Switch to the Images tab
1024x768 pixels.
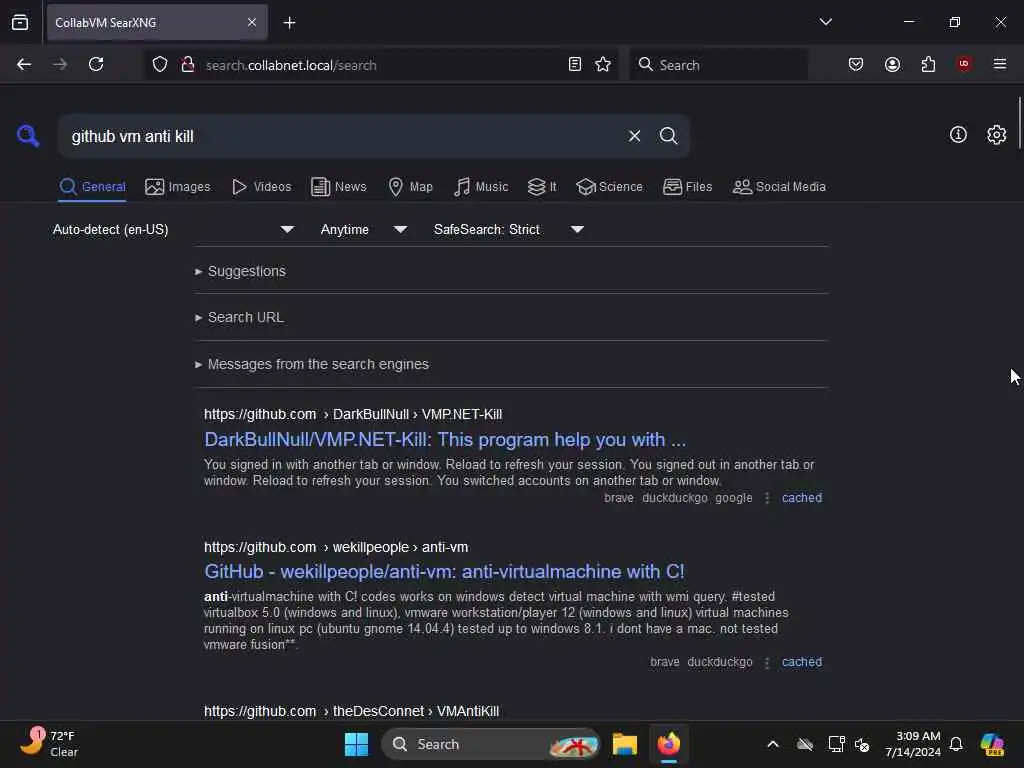[x=178, y=187]
